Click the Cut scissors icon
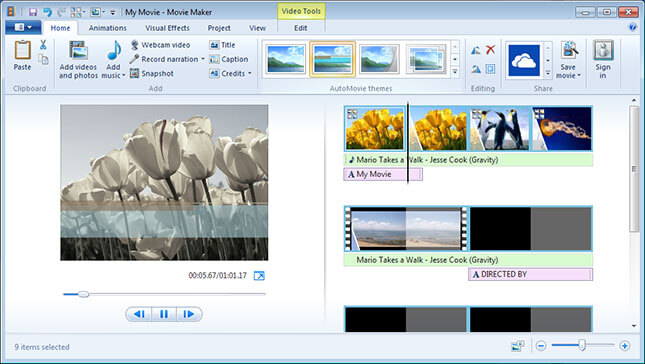Image resolution: width=645 pixels, height=364 pixels. pyautogui.click(x=43, y=45)
